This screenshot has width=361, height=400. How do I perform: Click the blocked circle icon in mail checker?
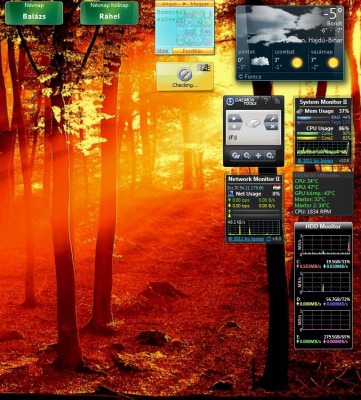[x=184, y=75]
